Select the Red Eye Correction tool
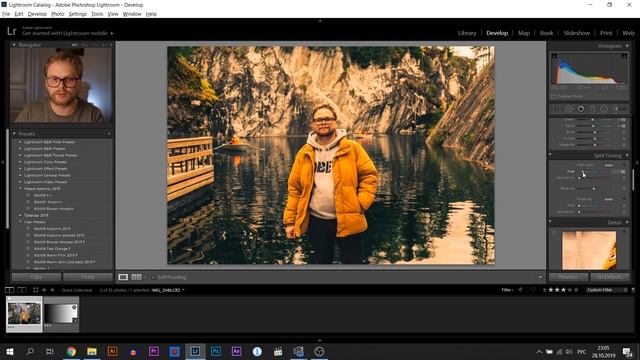The height and width of the screenshot is (360, 640). [x=580, y=109]
